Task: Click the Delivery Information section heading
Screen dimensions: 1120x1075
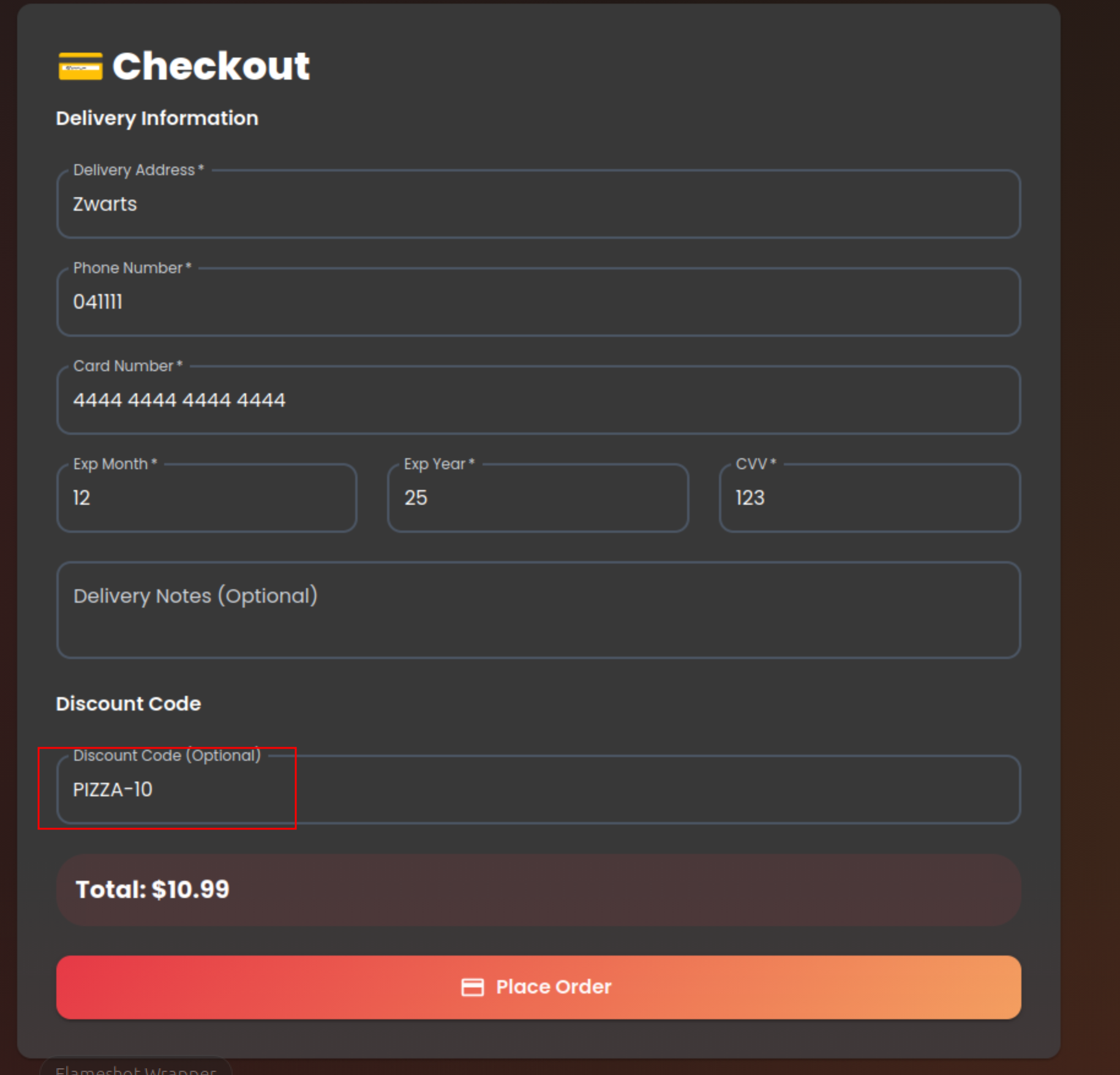Action: pos(157,118)
